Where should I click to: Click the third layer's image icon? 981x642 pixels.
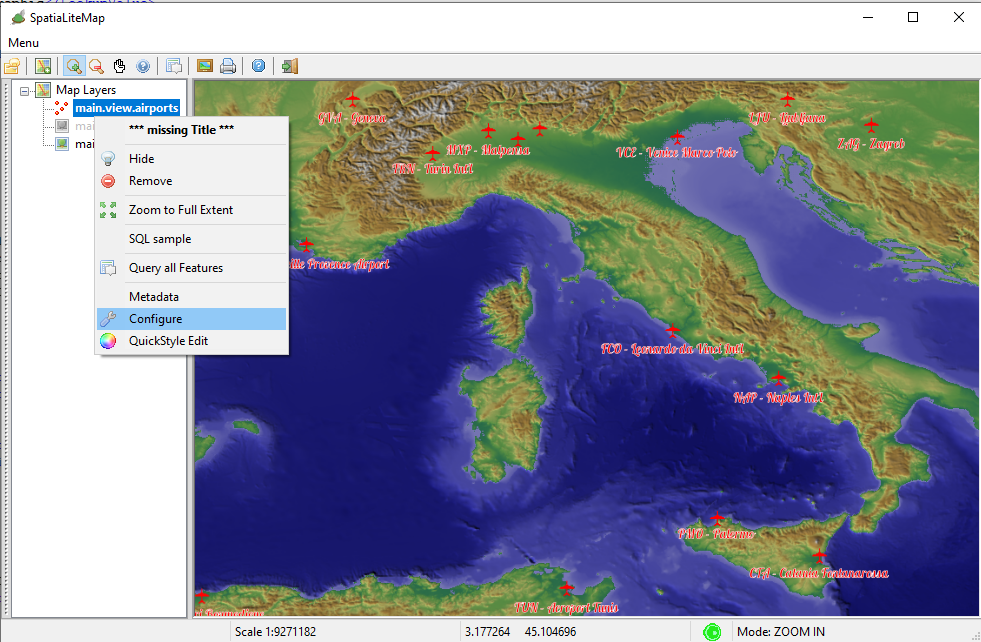coord(62,144)
